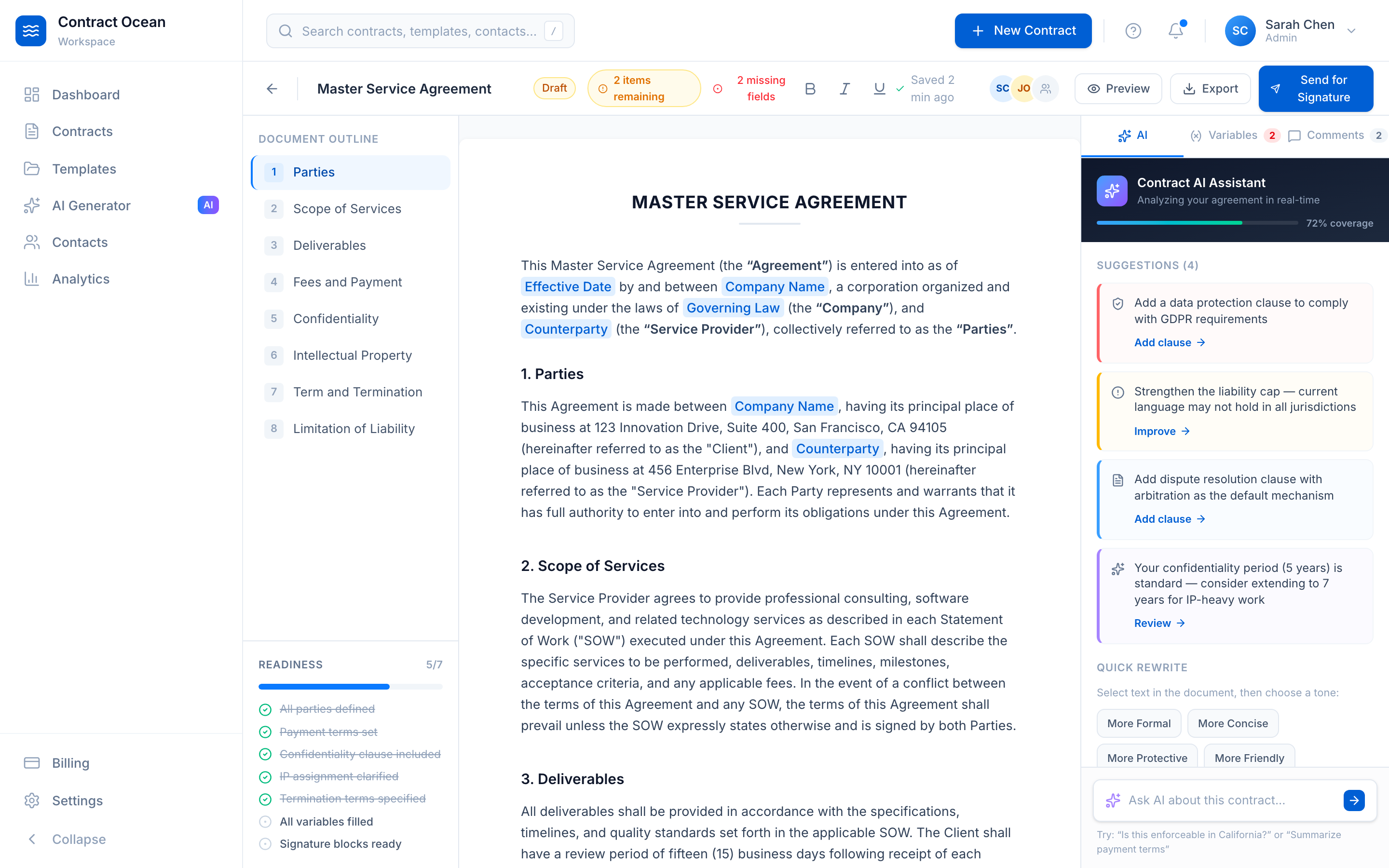Select the Analytics icon in the sidebar

click(31, 278)
